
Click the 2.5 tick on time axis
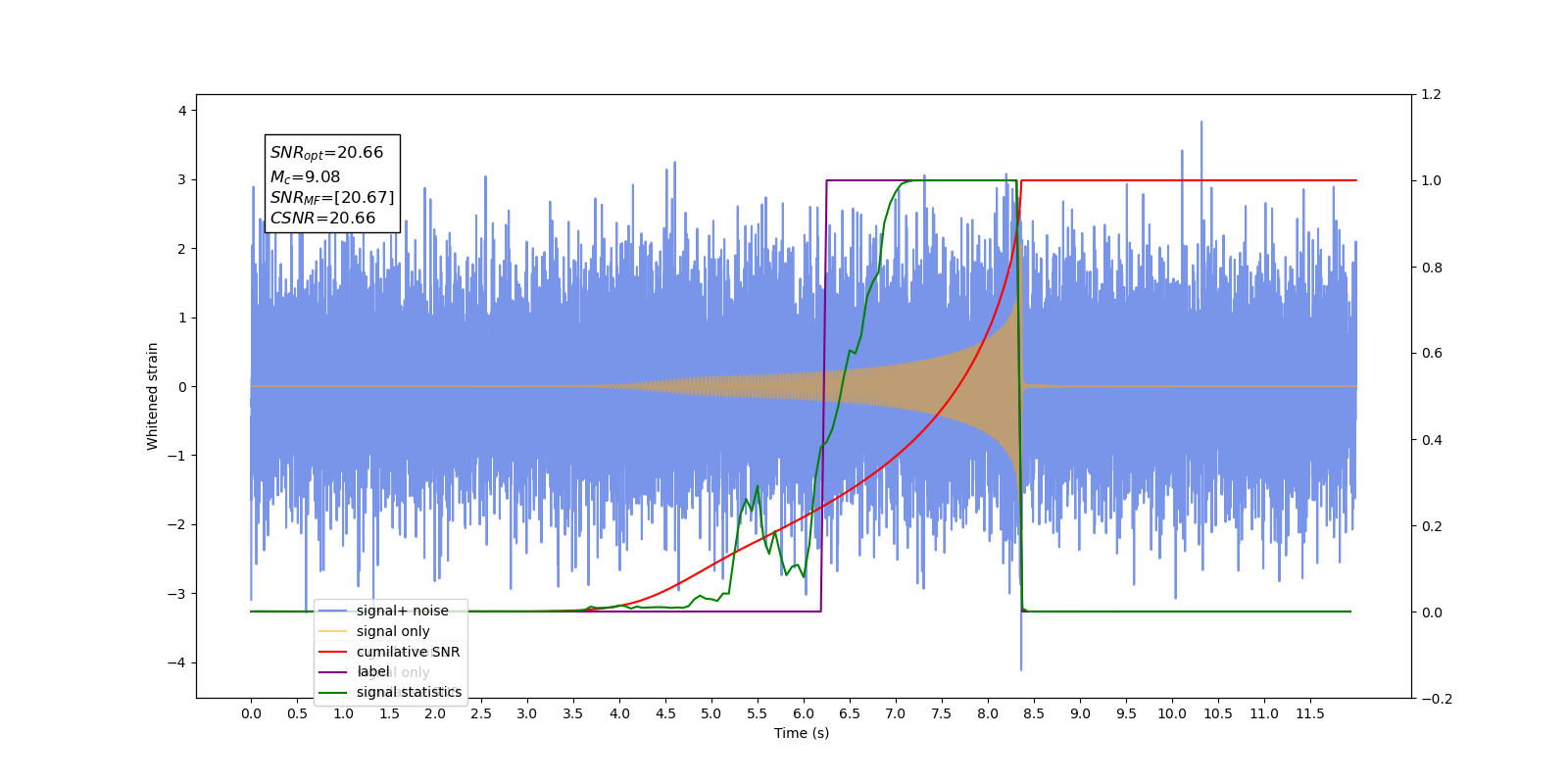[481, 713]
